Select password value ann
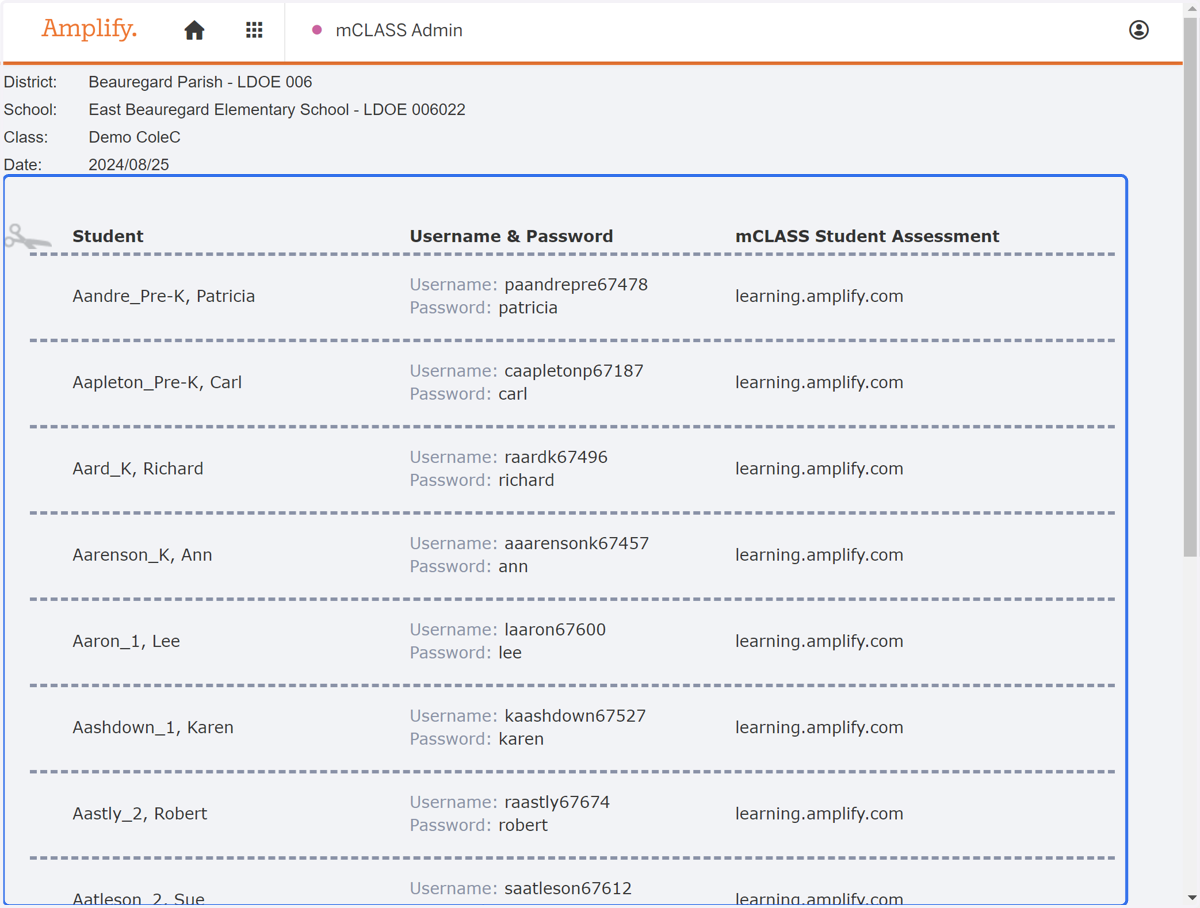This screenshot has width=1200, height=908. (x=513, y=566)
